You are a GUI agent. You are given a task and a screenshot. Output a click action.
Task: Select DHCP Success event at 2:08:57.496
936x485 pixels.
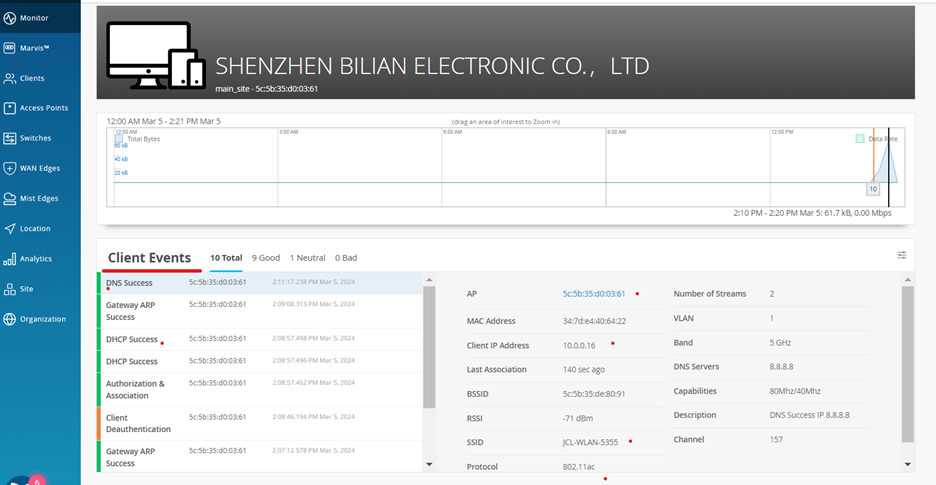pos(260,361)
